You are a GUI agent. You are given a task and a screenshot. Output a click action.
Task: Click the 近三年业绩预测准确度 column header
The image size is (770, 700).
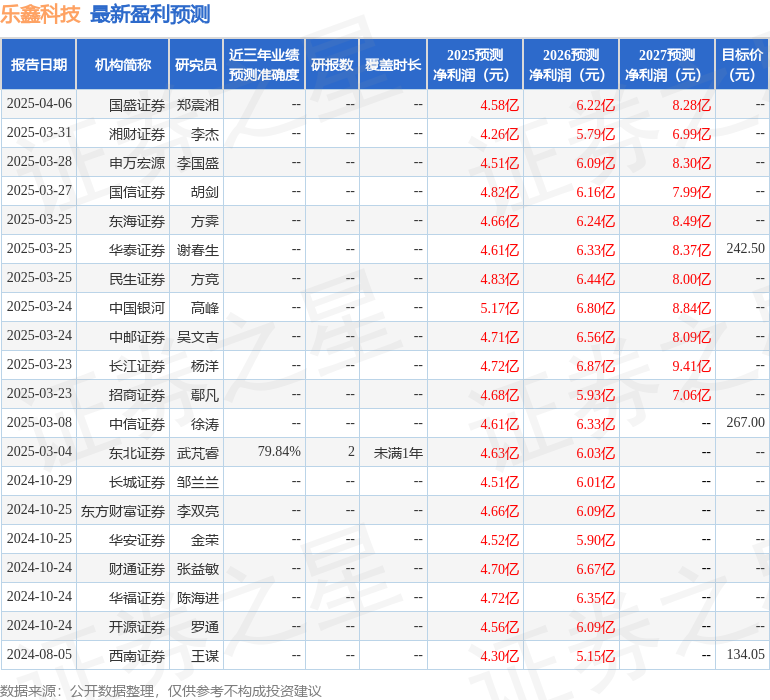[x=264, y=64]
